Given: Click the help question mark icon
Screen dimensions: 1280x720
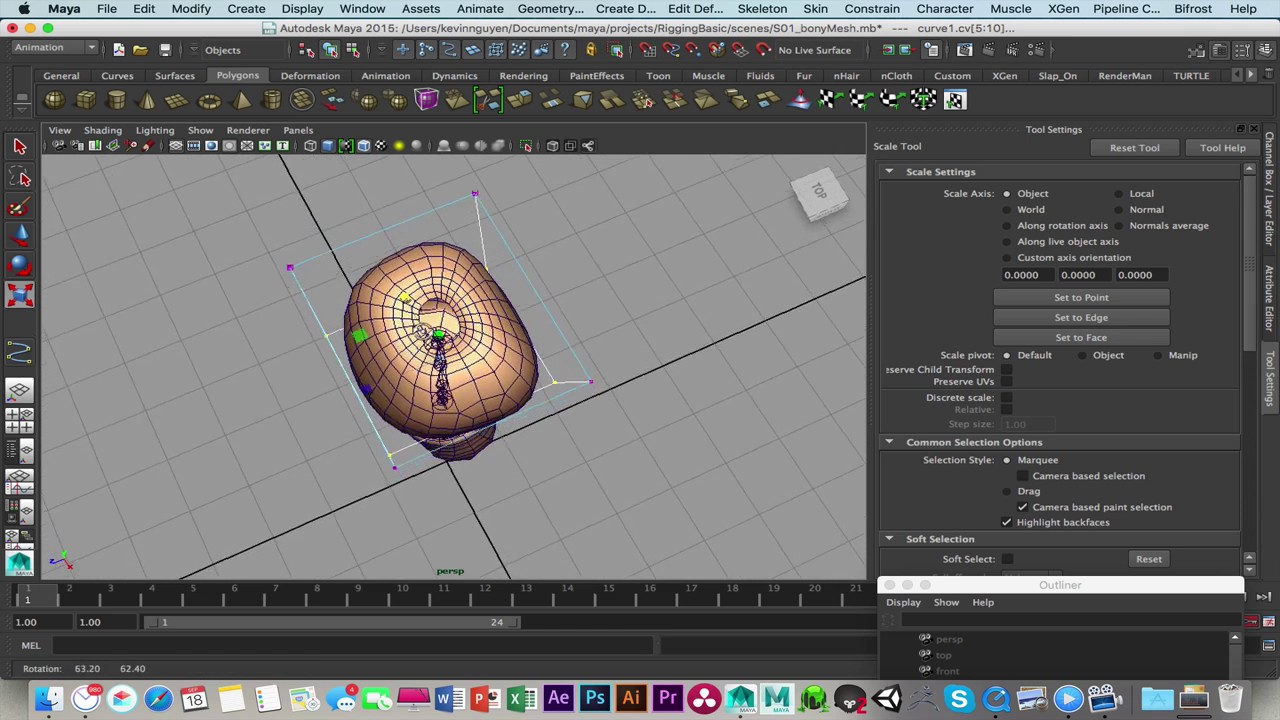Looking at the screenshot, I should coord(566,50).
